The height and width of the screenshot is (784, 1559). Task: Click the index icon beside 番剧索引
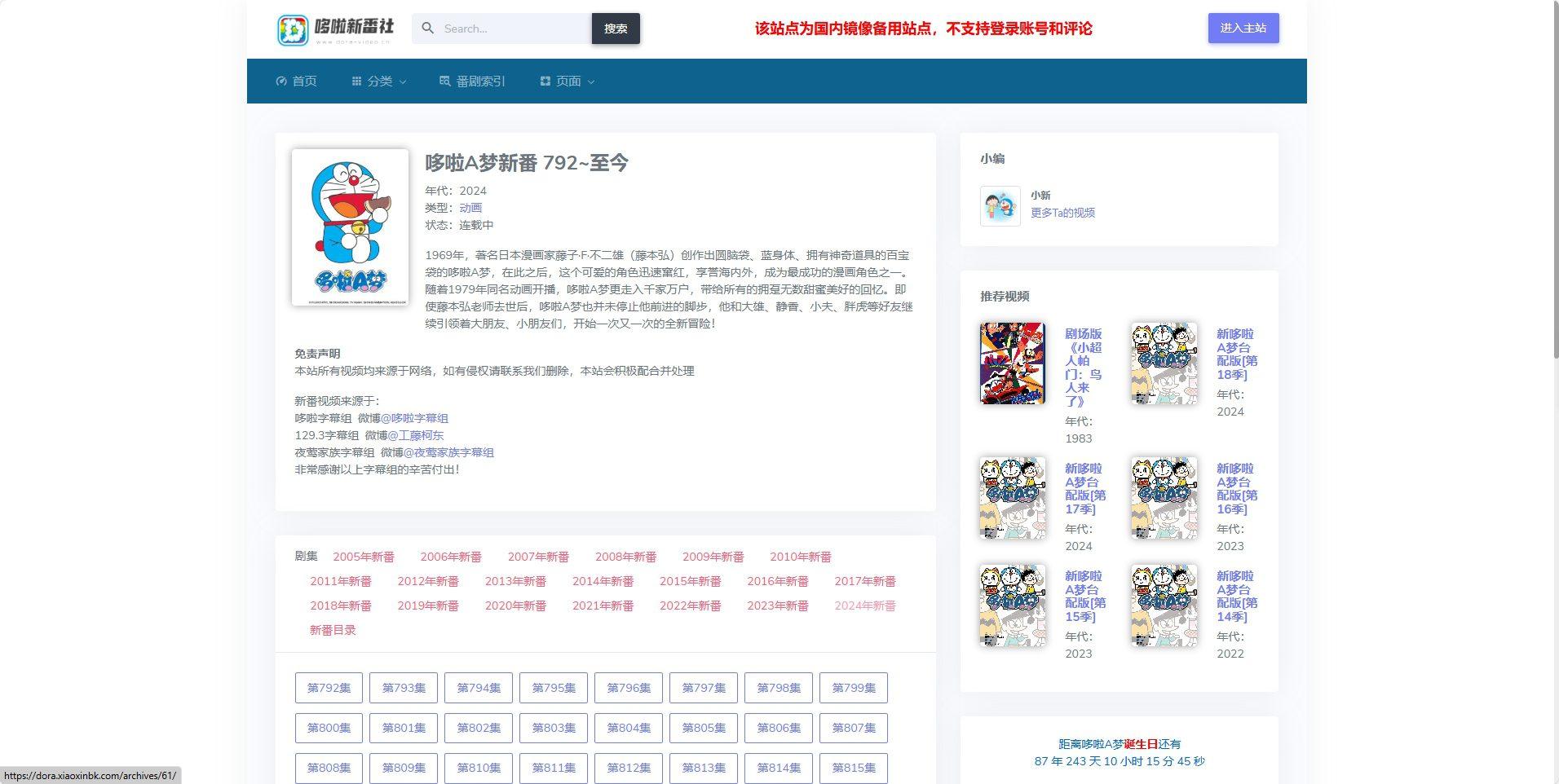(444, 81)
